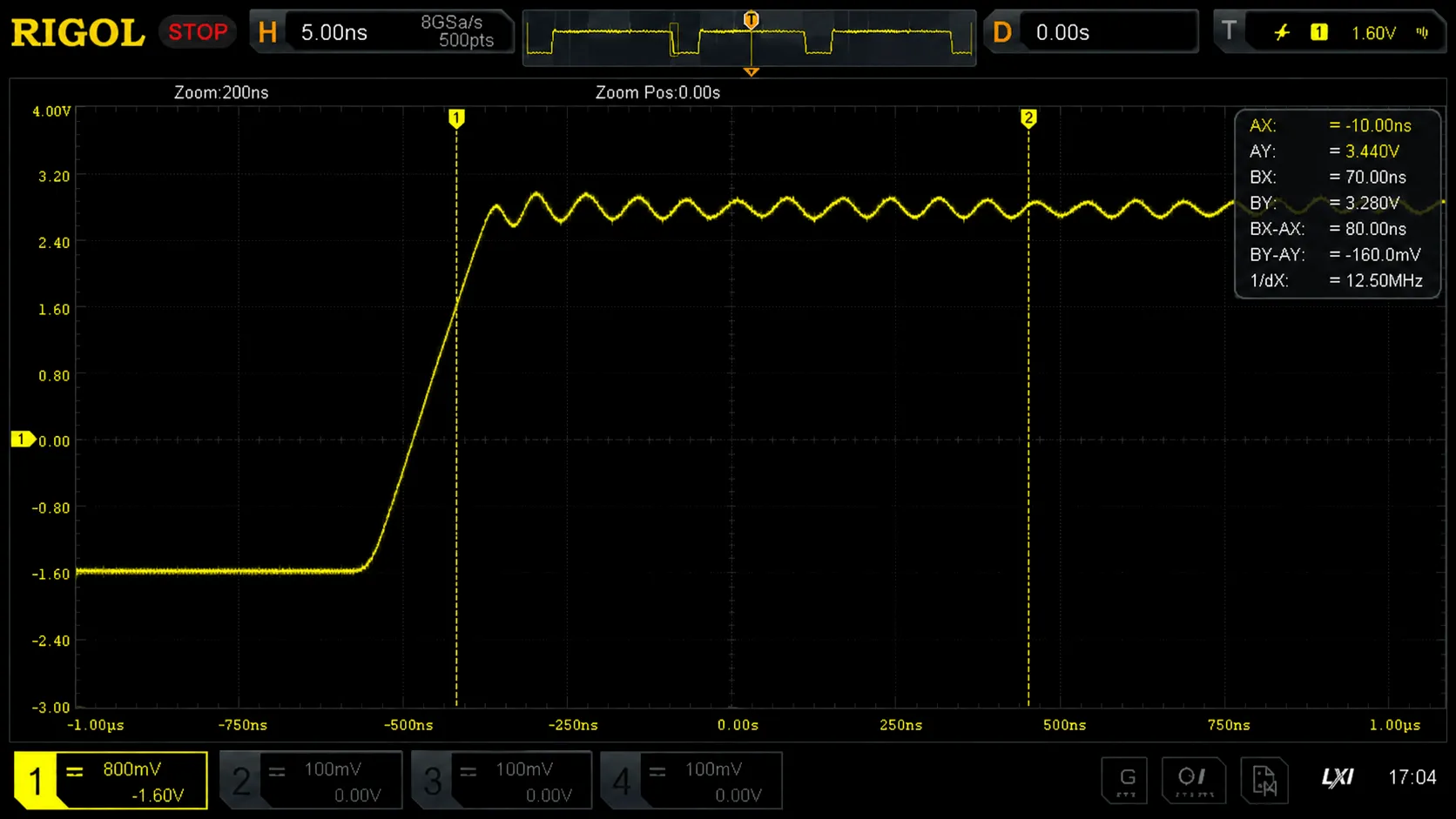The image size is (1456, 819).
Task: Open horizontal timebase H 5.00ns settings
Action: tap(381, 32)
